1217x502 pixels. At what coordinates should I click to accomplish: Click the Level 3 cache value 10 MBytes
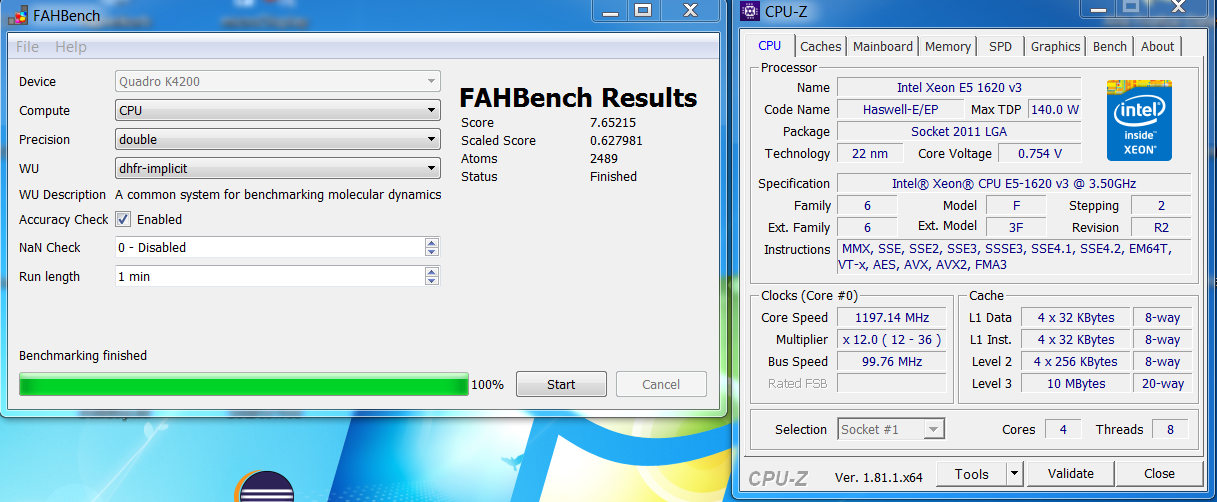1075,384
